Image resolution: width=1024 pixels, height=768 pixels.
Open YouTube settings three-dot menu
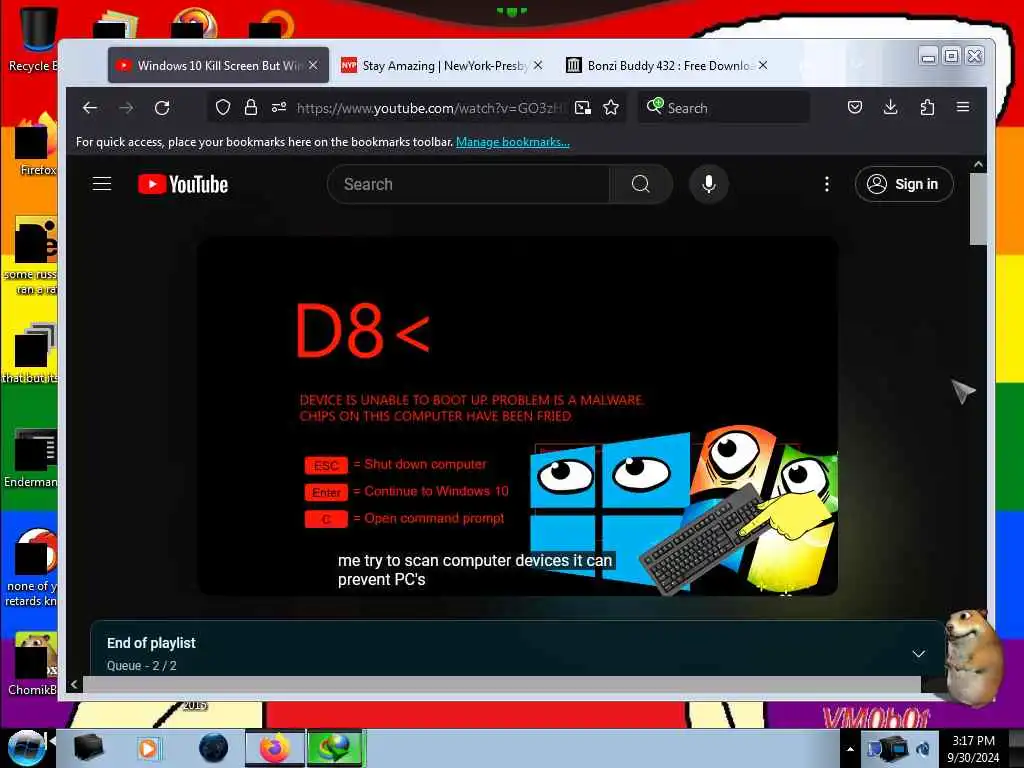(827, 184)
